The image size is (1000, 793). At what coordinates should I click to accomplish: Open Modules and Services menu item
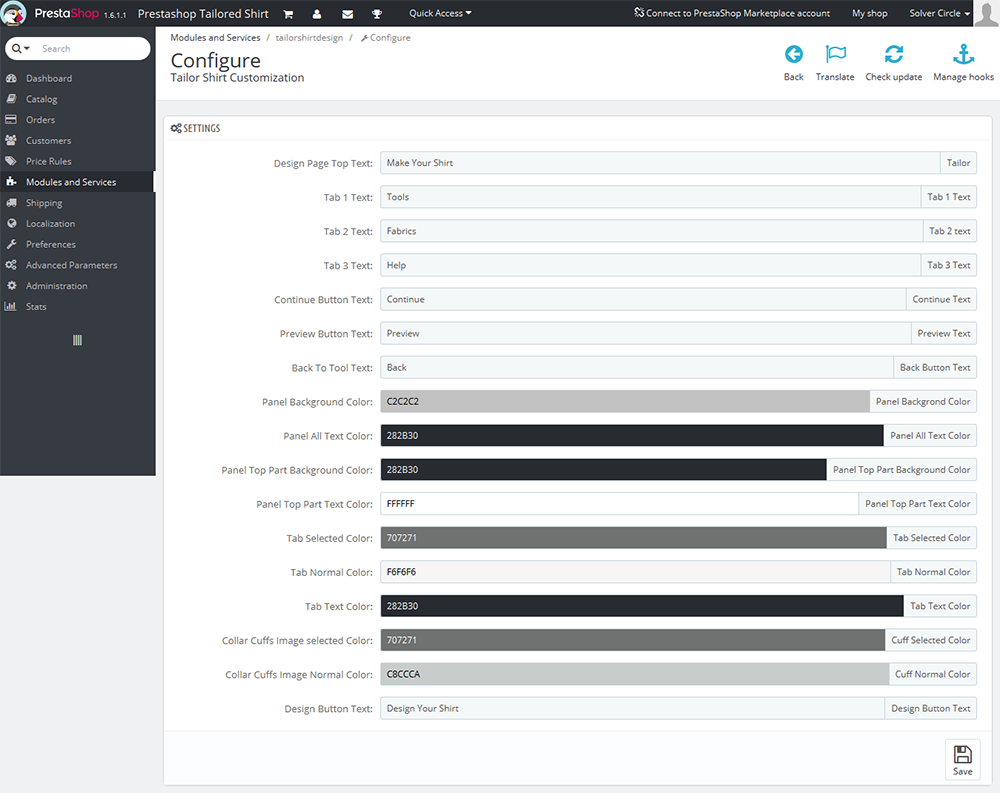pyautogui.click(x=77, y=182)
